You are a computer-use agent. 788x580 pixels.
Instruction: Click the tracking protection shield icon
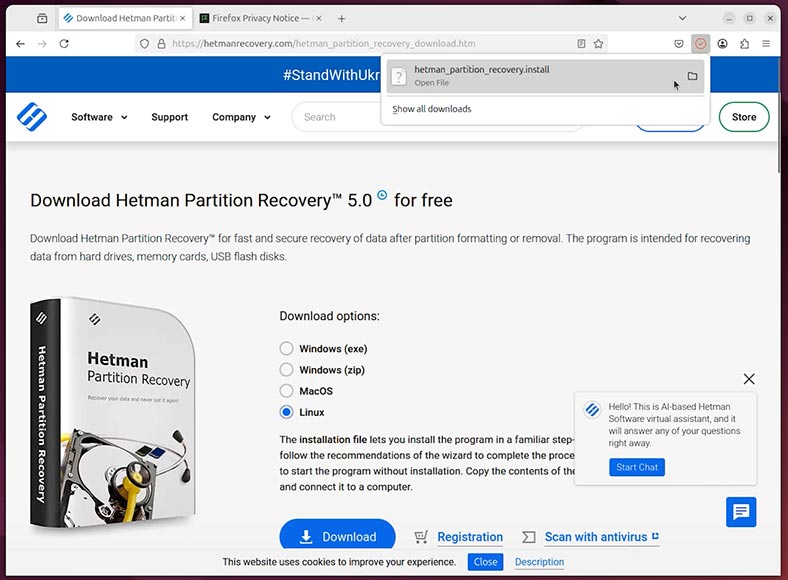pyautogui.click(x=144, y=44)
